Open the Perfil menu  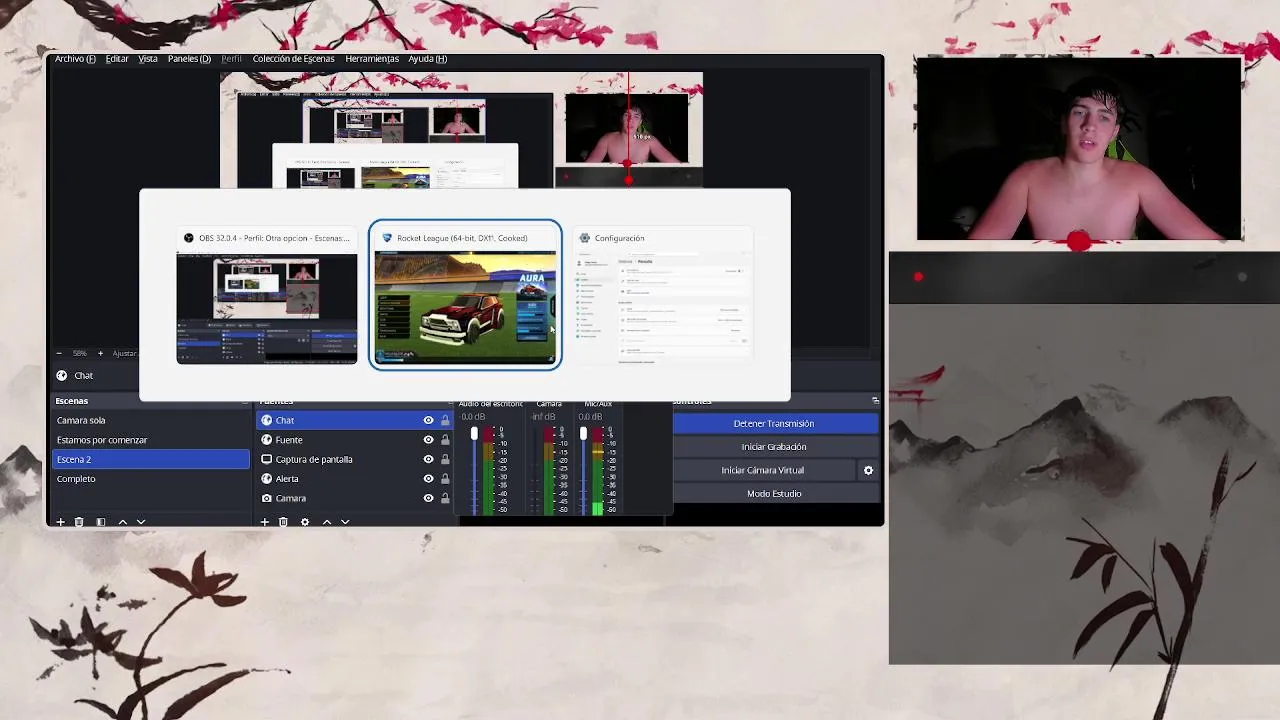231,59
